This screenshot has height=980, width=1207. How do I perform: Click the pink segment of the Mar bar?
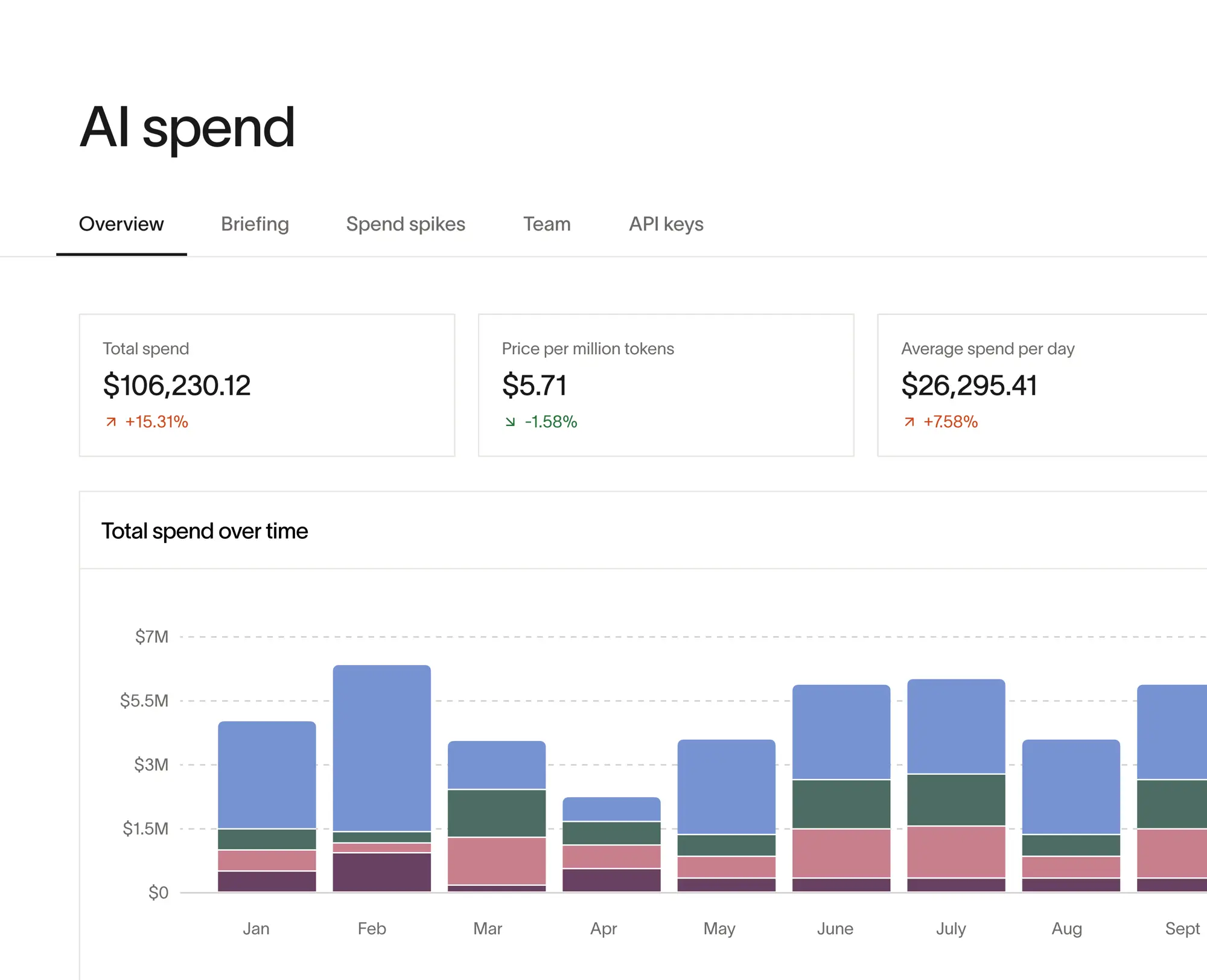click(x=497, y=861)
